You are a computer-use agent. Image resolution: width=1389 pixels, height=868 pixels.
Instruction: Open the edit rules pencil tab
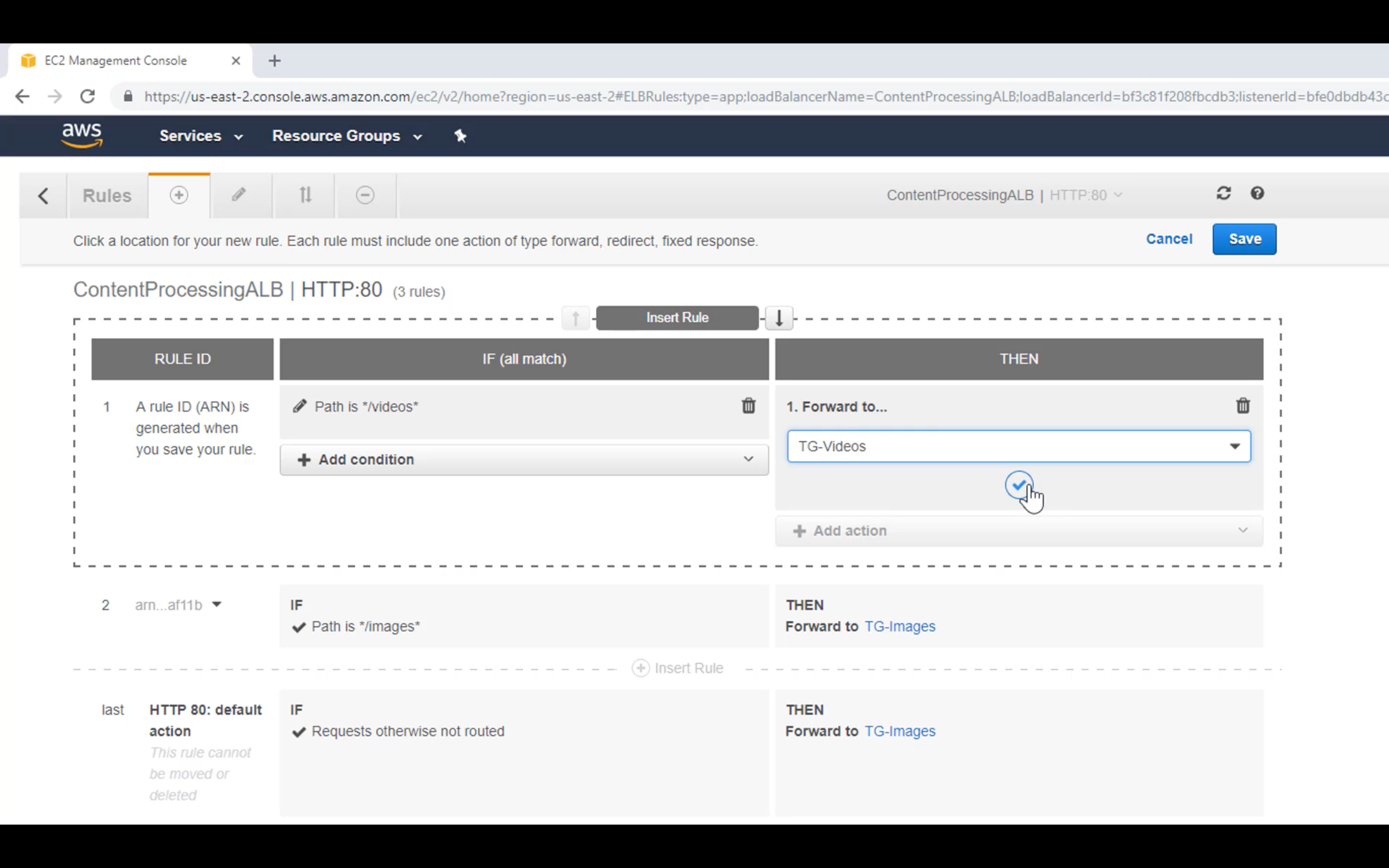(239, 195)
